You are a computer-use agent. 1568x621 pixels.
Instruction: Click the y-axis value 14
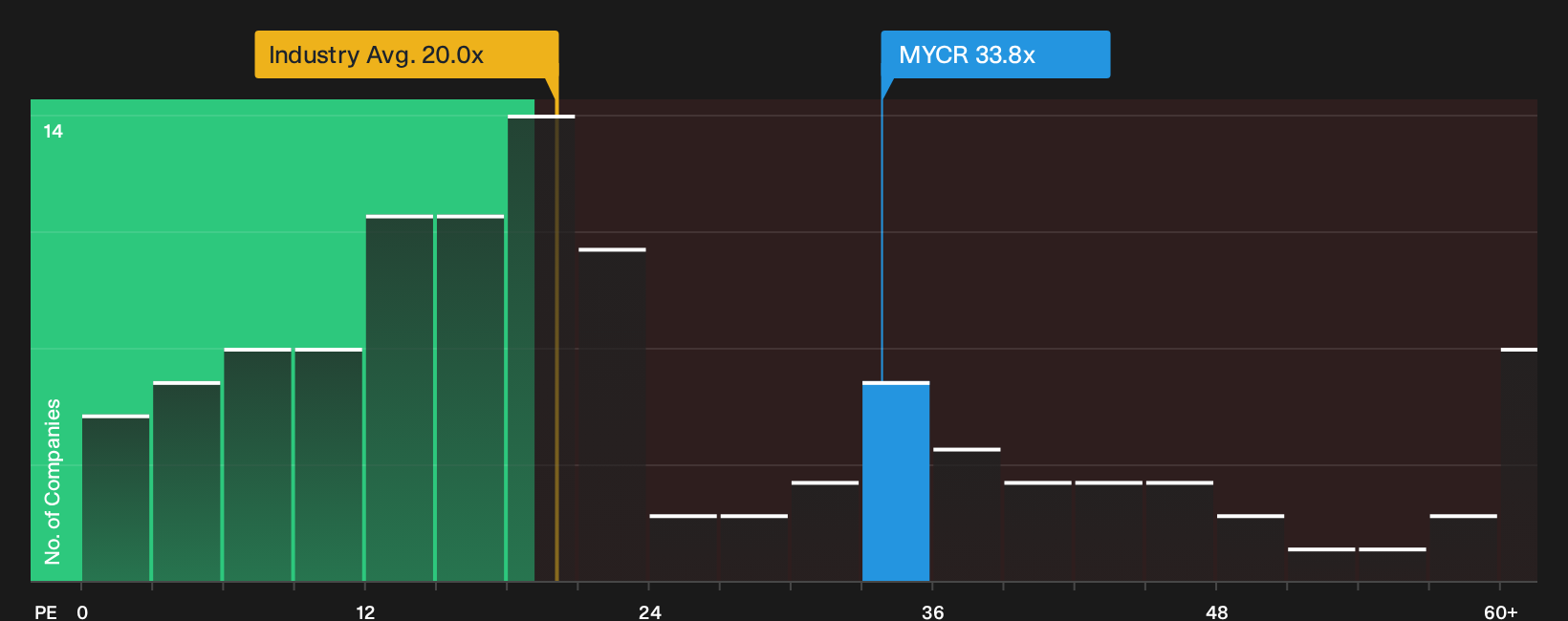click(54, 132)
